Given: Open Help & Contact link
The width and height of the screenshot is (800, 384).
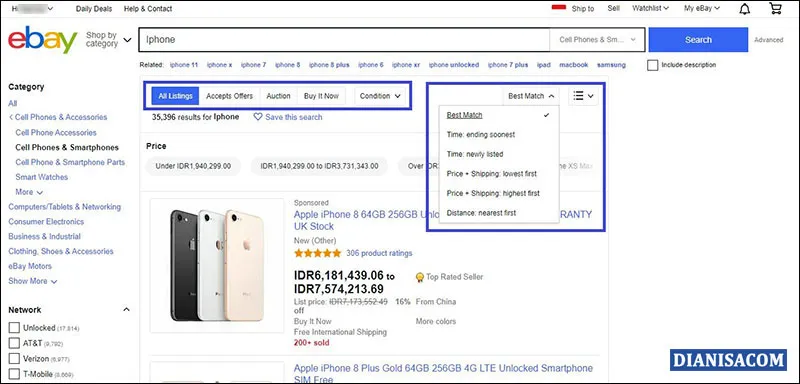Looking at the screenshot, I should point(148,9).
